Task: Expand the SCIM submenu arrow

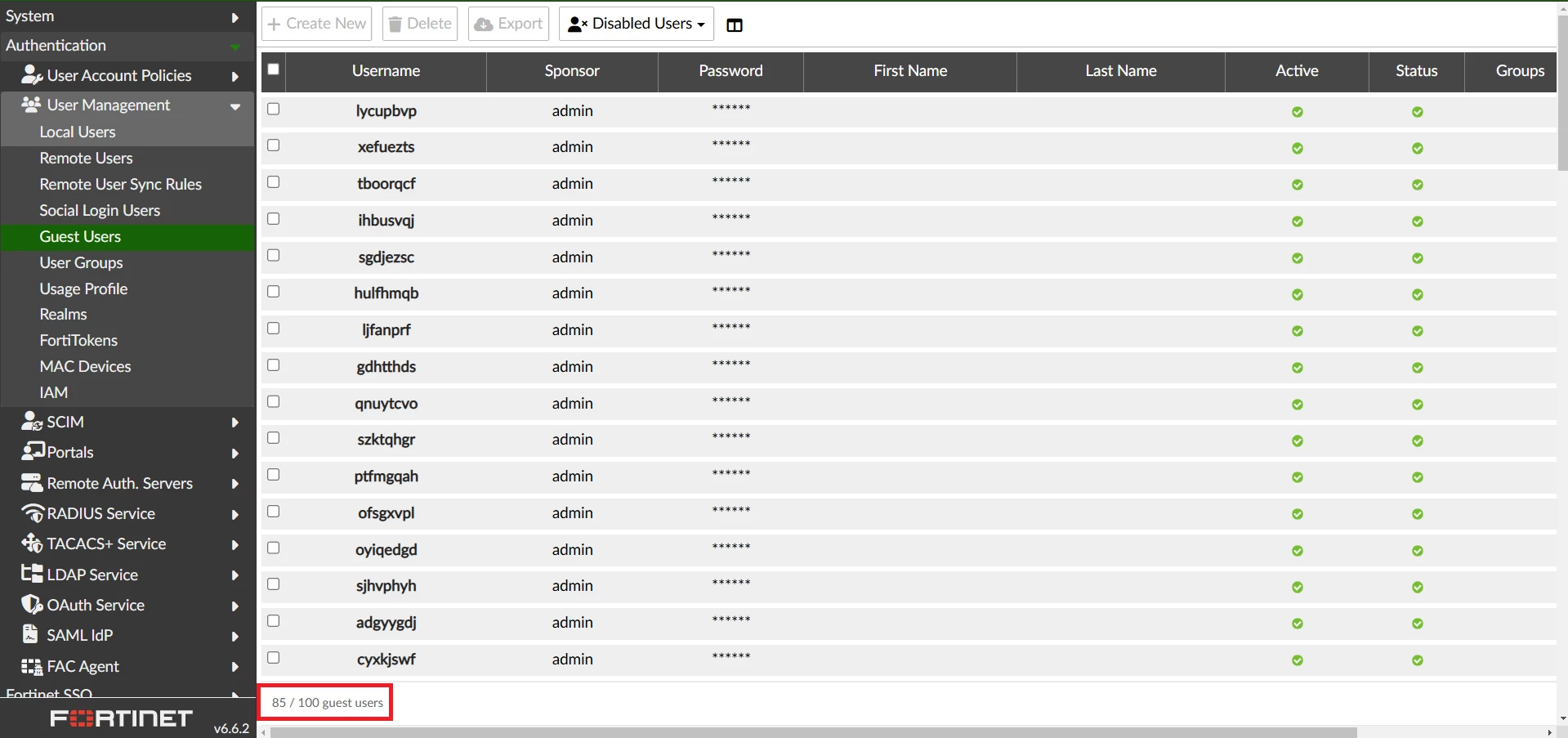Action: [x=235, y=423]
